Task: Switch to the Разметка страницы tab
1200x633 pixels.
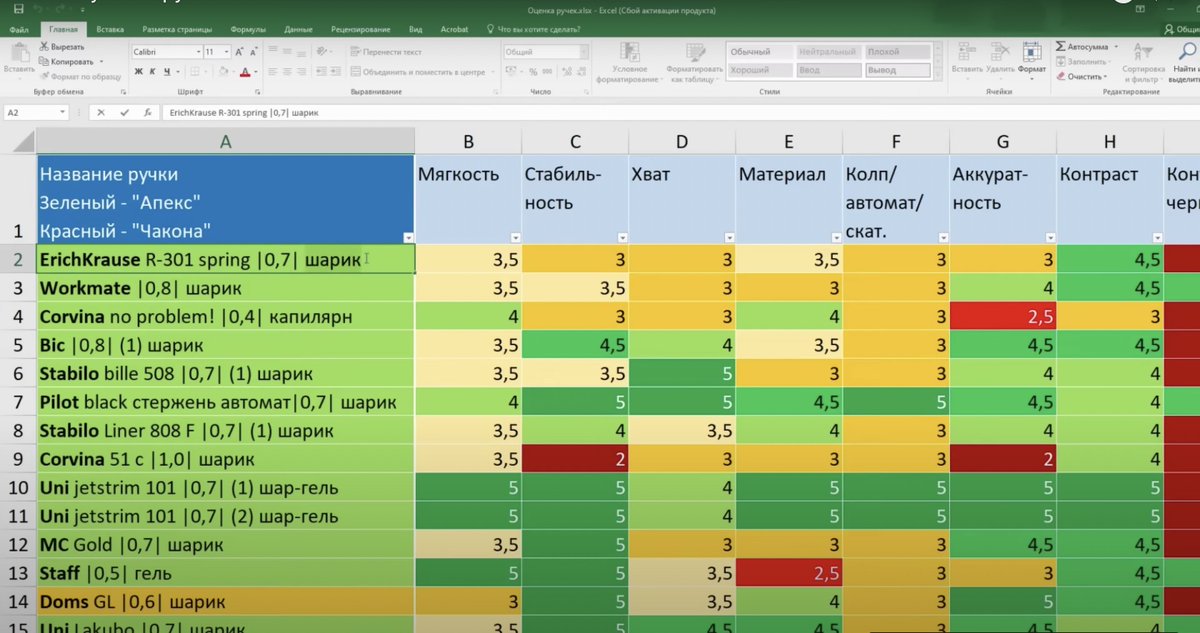Action: click(x=178, y=30)
